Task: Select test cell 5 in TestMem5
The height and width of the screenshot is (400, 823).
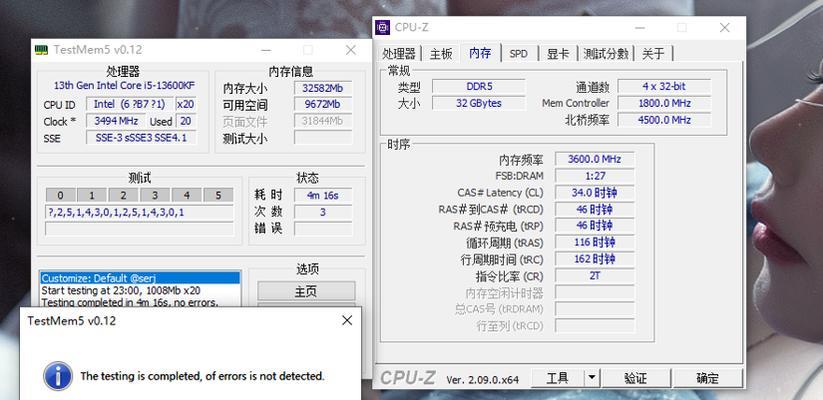Action: pyautogui.click(x=218, y=195)
